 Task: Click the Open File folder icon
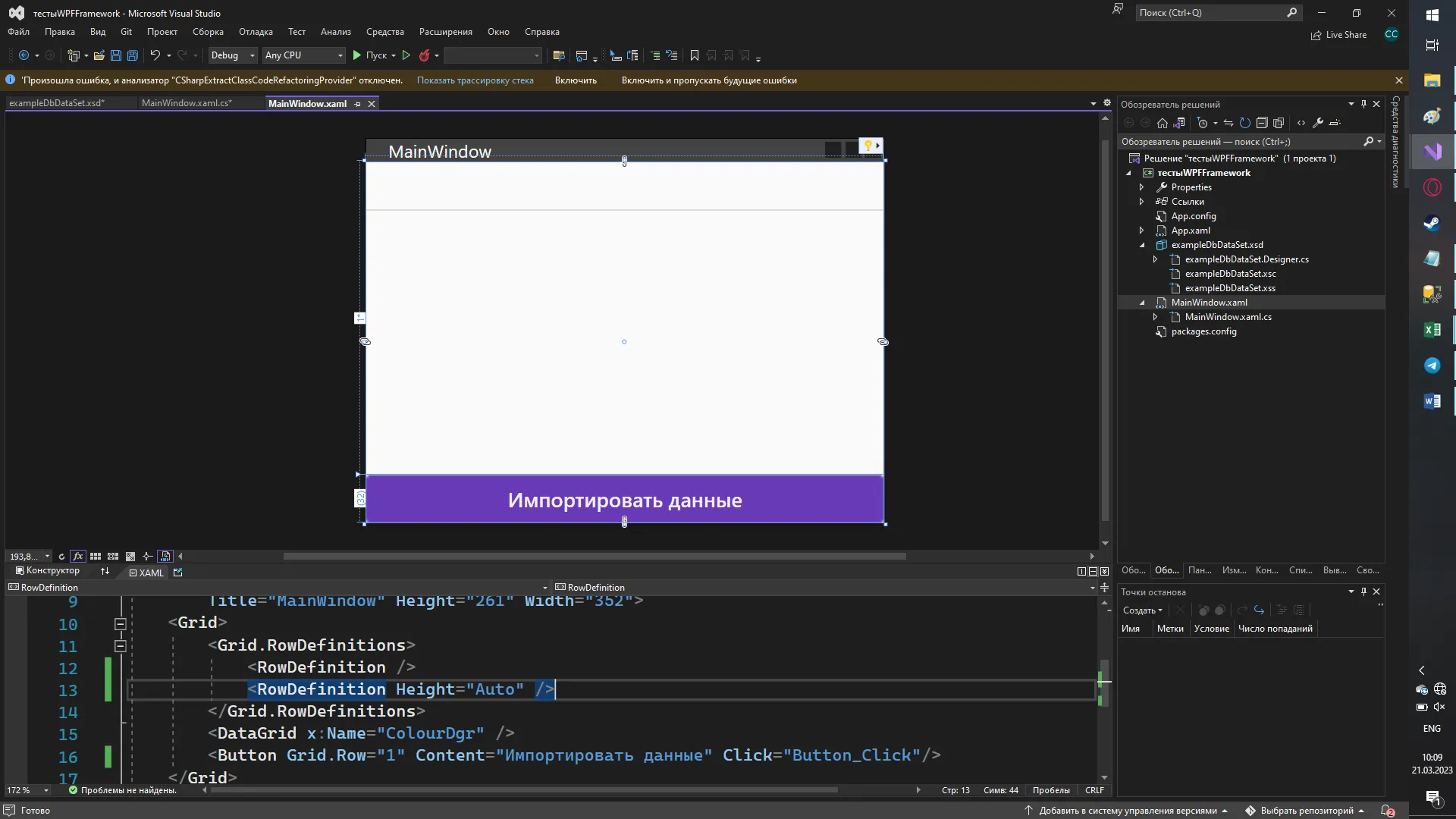[x=99, y=55]
